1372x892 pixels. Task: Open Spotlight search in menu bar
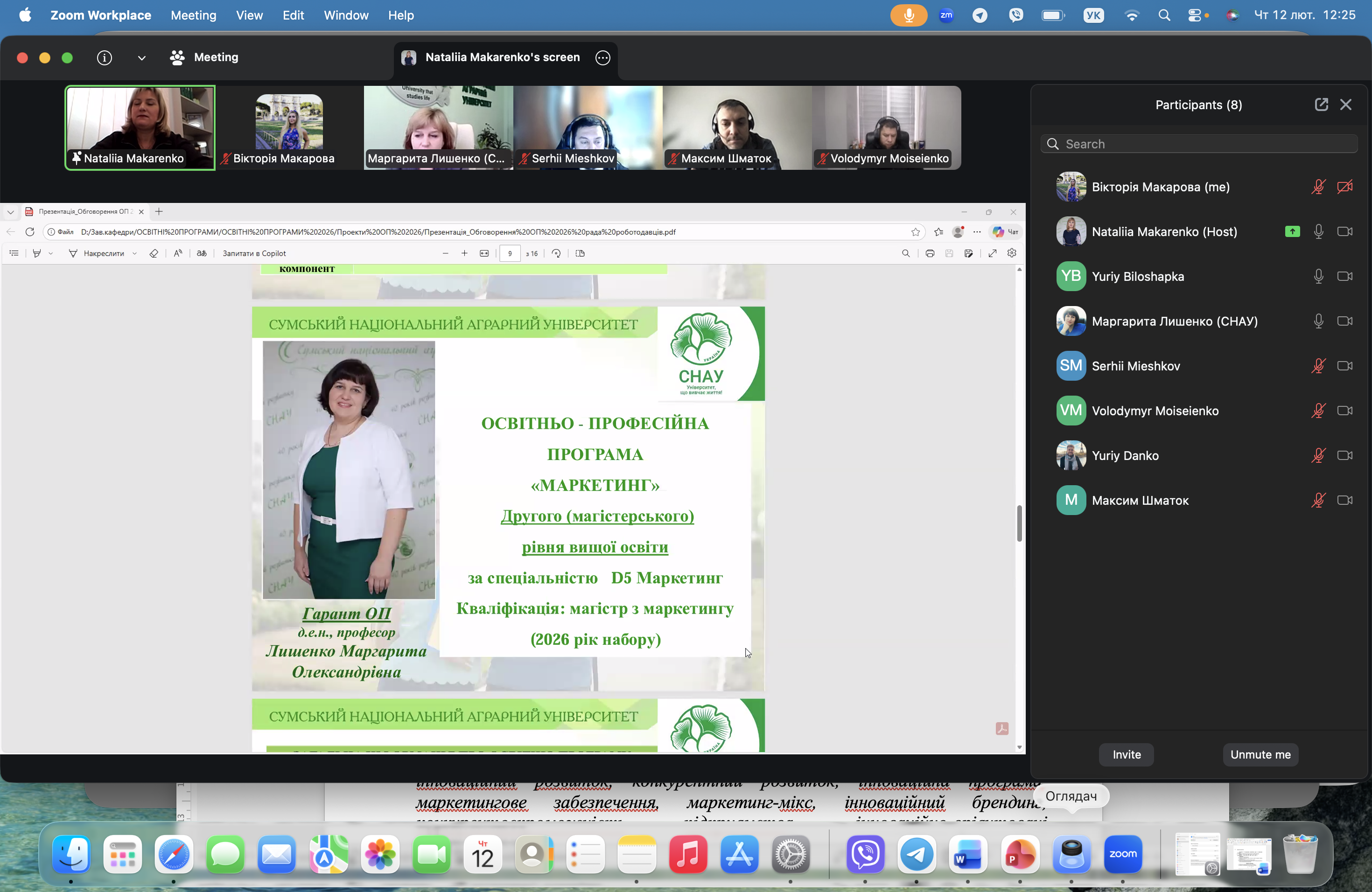[1164, 15]
